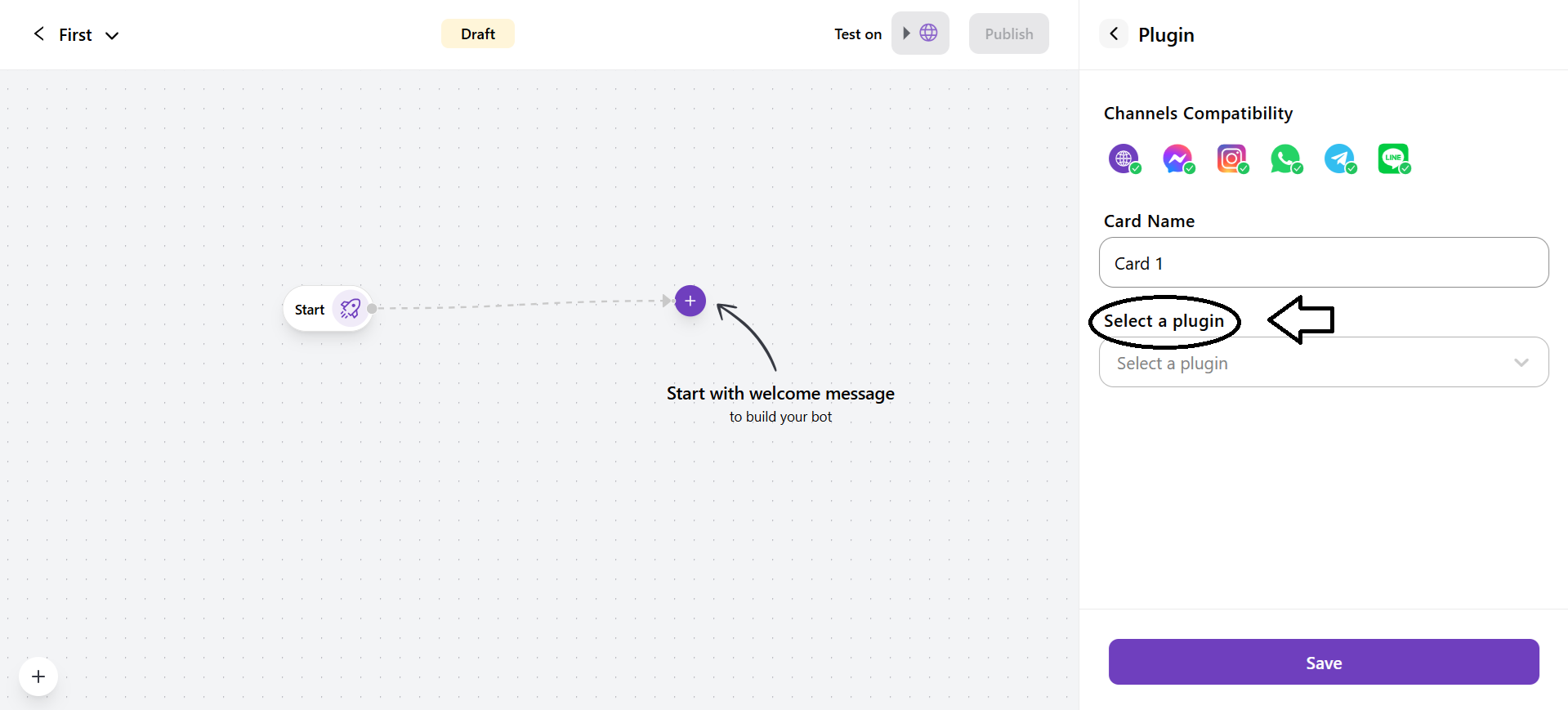
Task: Click the globe icon in the Test on control
Action: coord(928,33)
